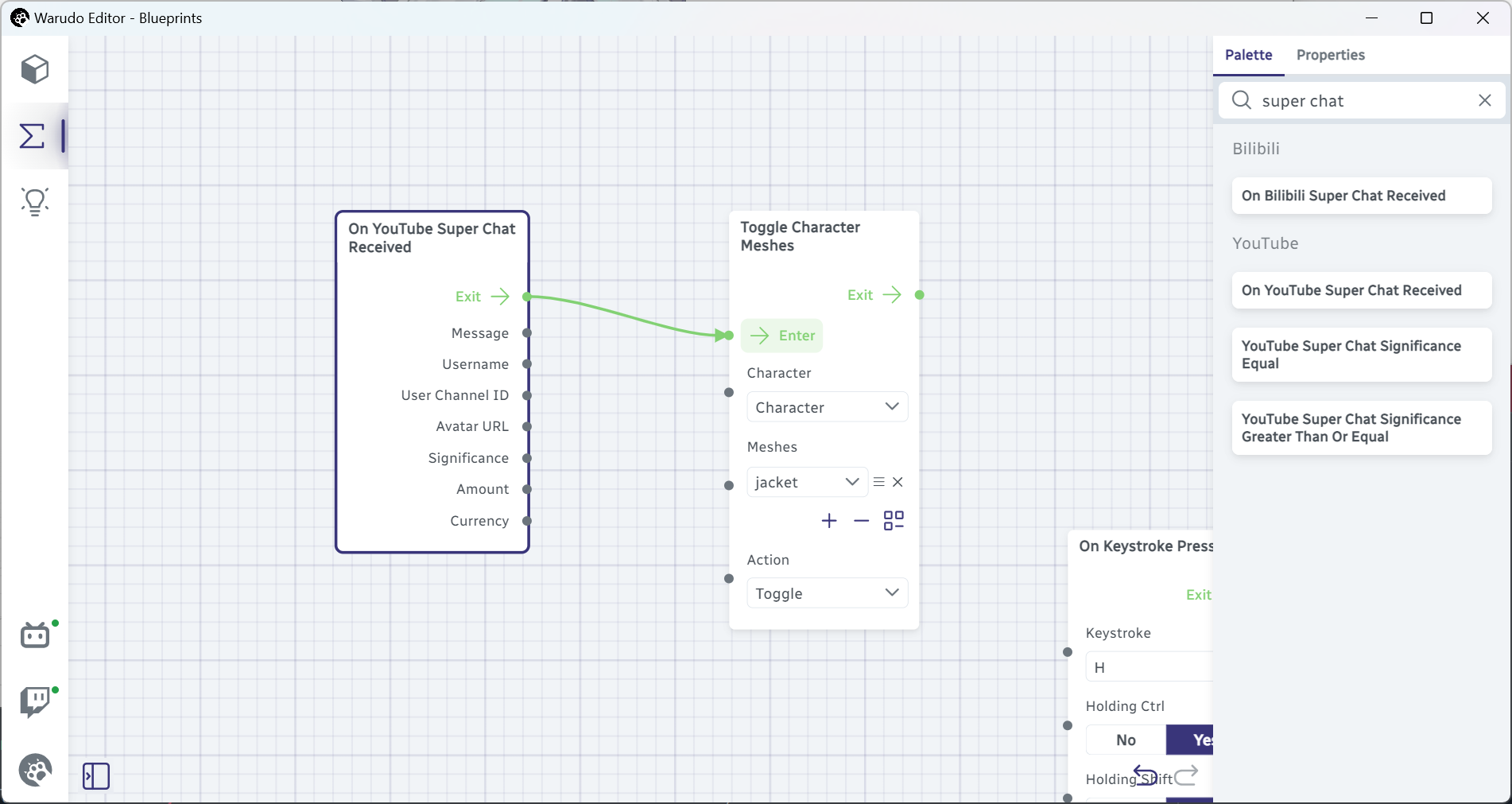Open the Blueprints sigma tab
The width and height of the screenshot is (1512, 804).
33,136
